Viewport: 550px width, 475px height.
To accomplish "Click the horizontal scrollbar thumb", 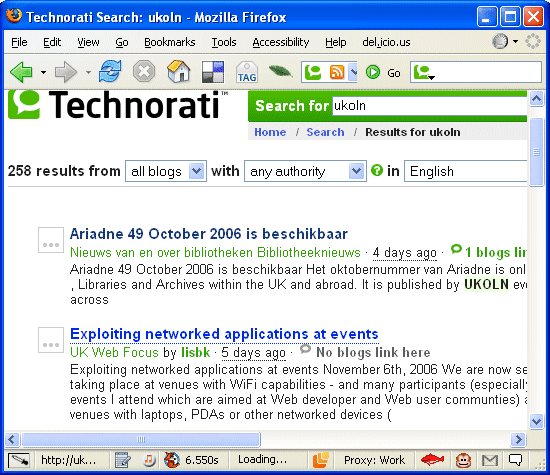I will coord(141,439).
